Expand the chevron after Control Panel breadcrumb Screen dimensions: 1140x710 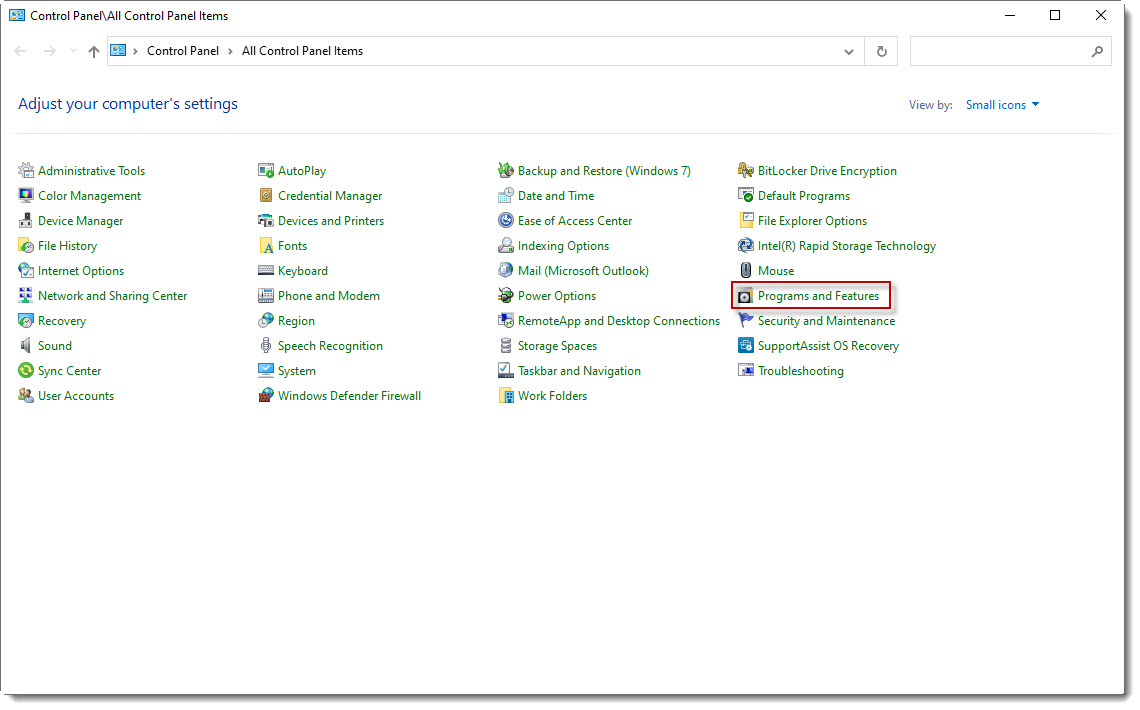tap(230, 52)
